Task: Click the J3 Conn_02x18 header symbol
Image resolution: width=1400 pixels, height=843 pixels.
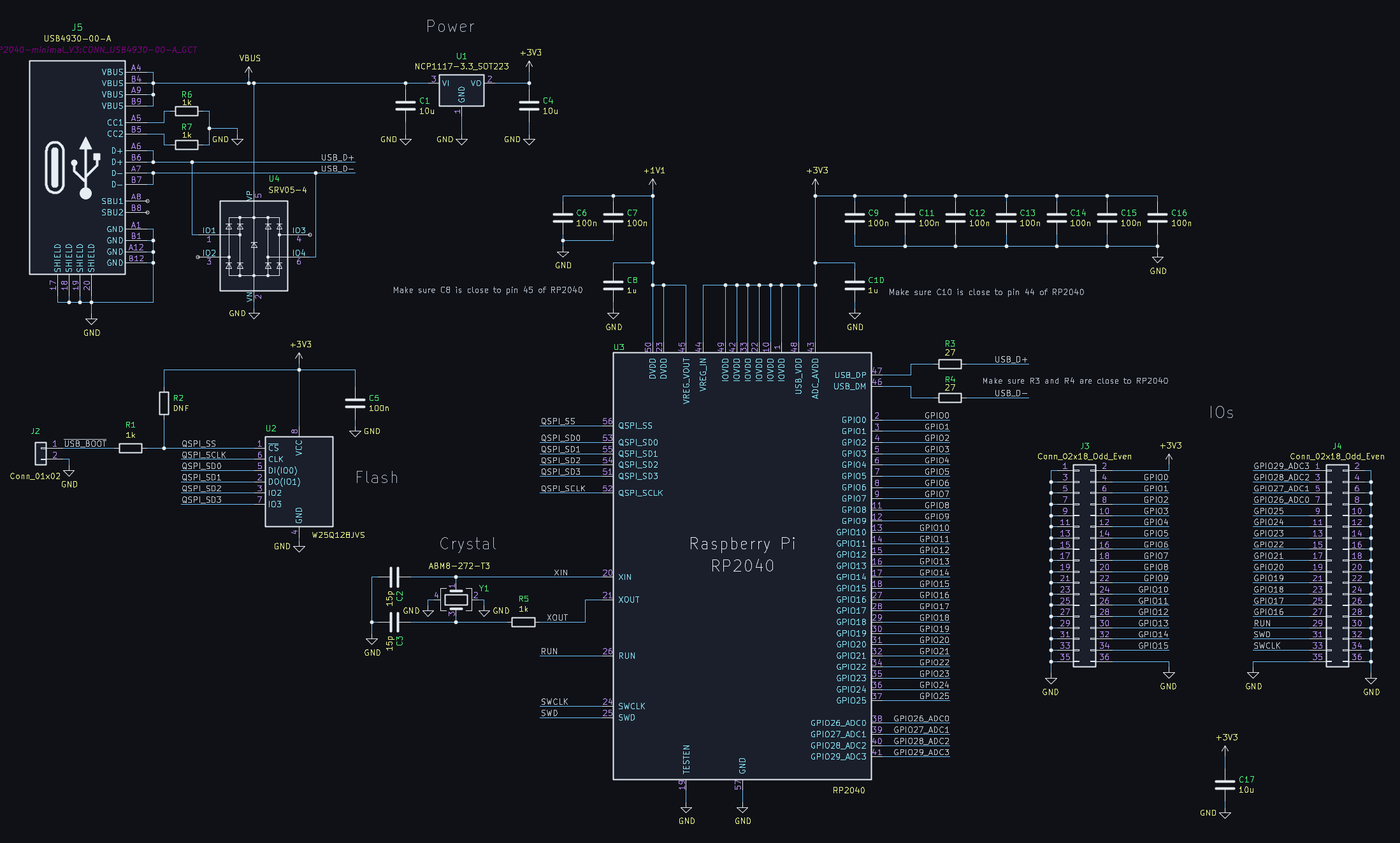Action: tap(1085, 566)
